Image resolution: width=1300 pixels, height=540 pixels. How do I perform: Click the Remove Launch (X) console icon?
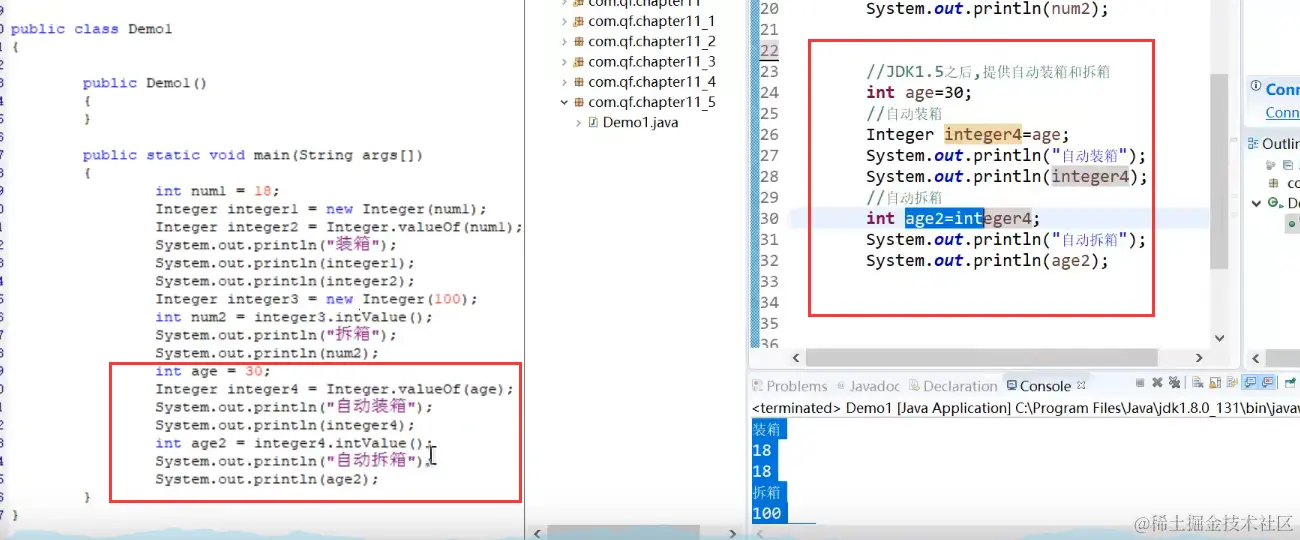point(1157,382)
